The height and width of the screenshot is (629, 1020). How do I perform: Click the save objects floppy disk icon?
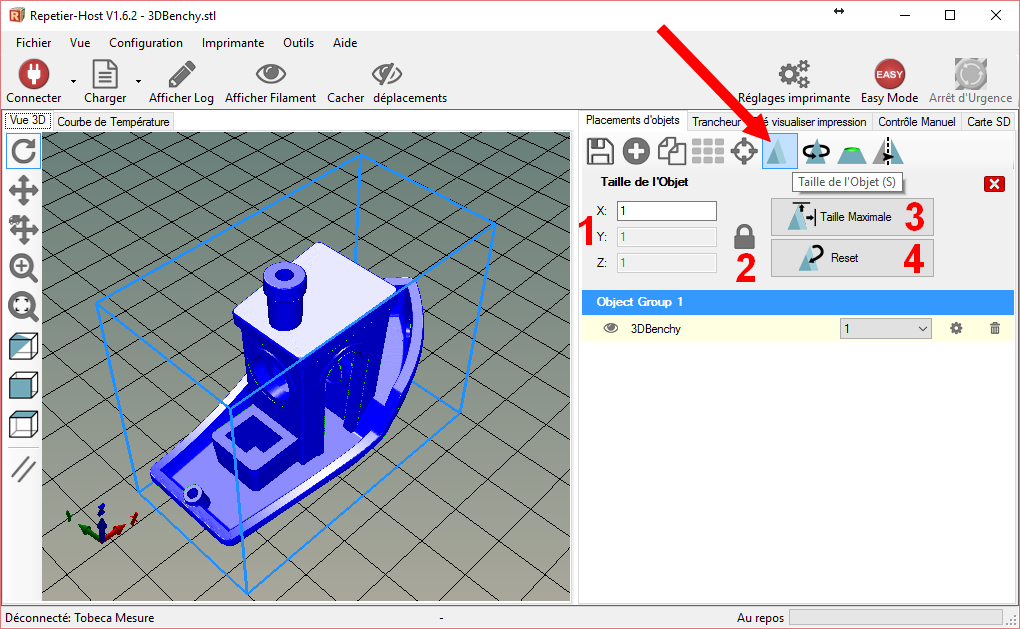point(600,151)
